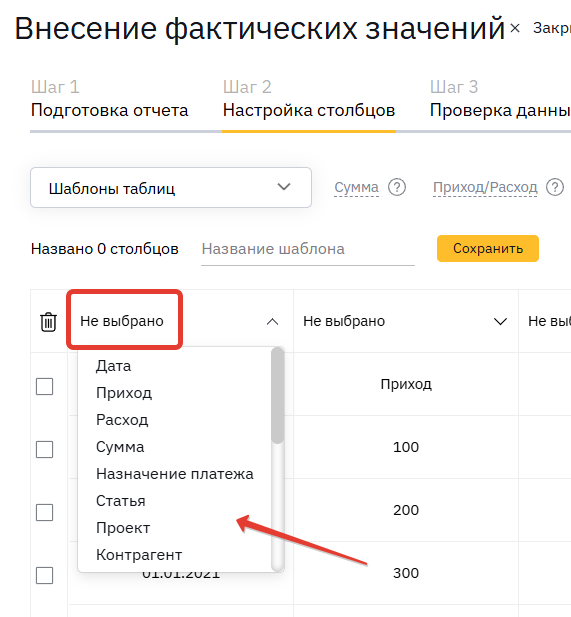
Task: Choose Проект from the dropdown list
Action: (123, 528)
